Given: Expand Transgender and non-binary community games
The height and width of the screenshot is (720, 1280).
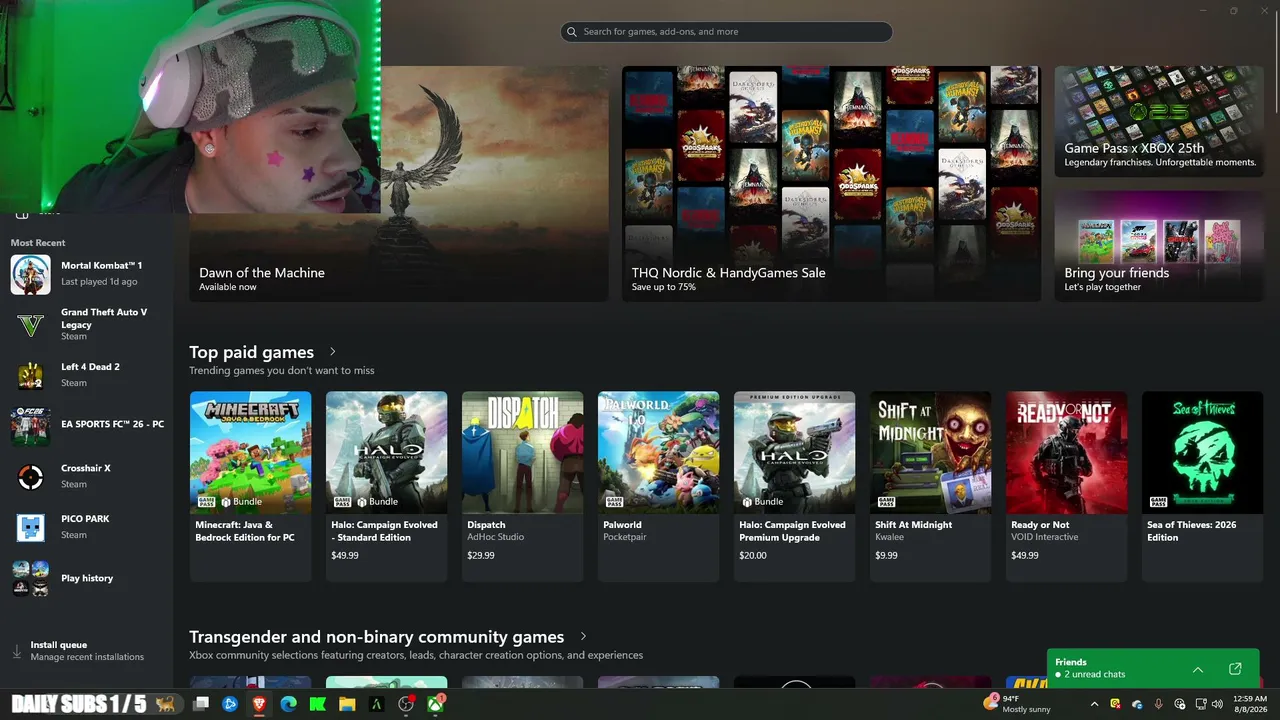Looking at the screenshot, I should [583, 637].
